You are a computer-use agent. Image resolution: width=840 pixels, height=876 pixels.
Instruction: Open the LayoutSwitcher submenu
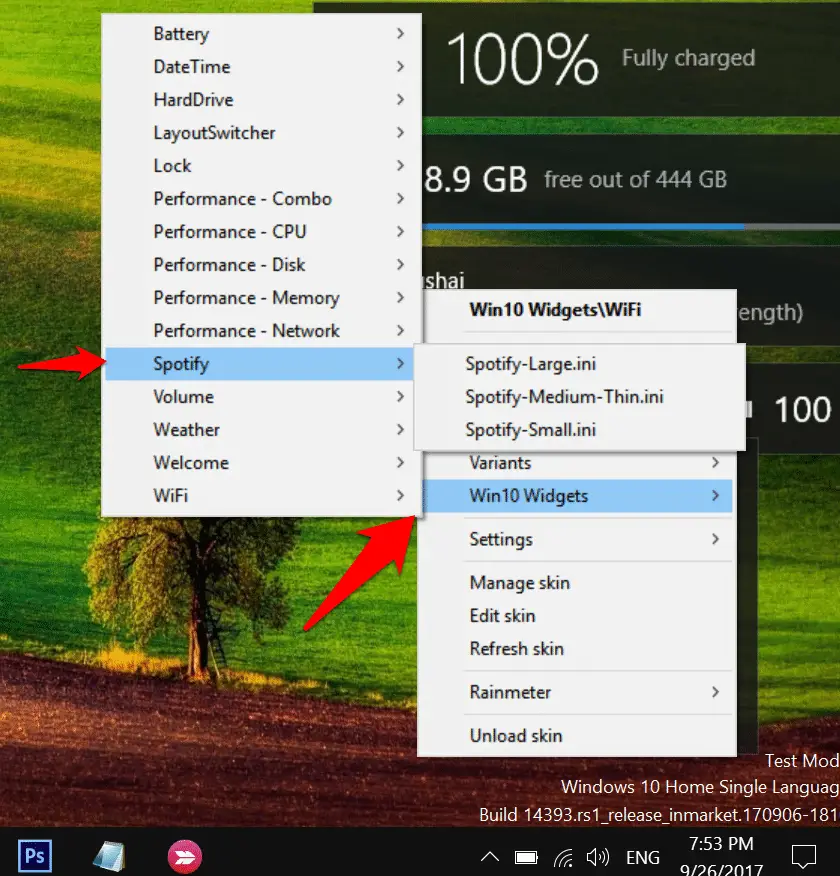(259, 132)
